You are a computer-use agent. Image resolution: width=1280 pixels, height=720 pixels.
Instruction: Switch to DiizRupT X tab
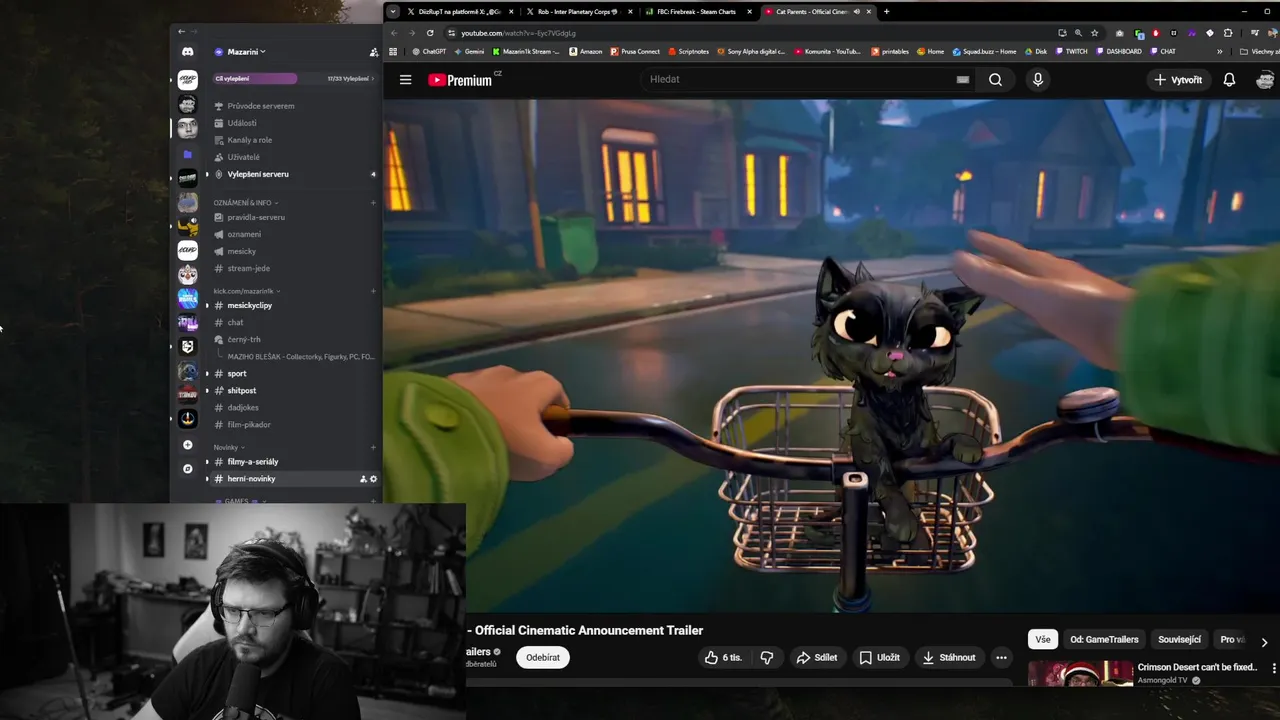point(459,12)
